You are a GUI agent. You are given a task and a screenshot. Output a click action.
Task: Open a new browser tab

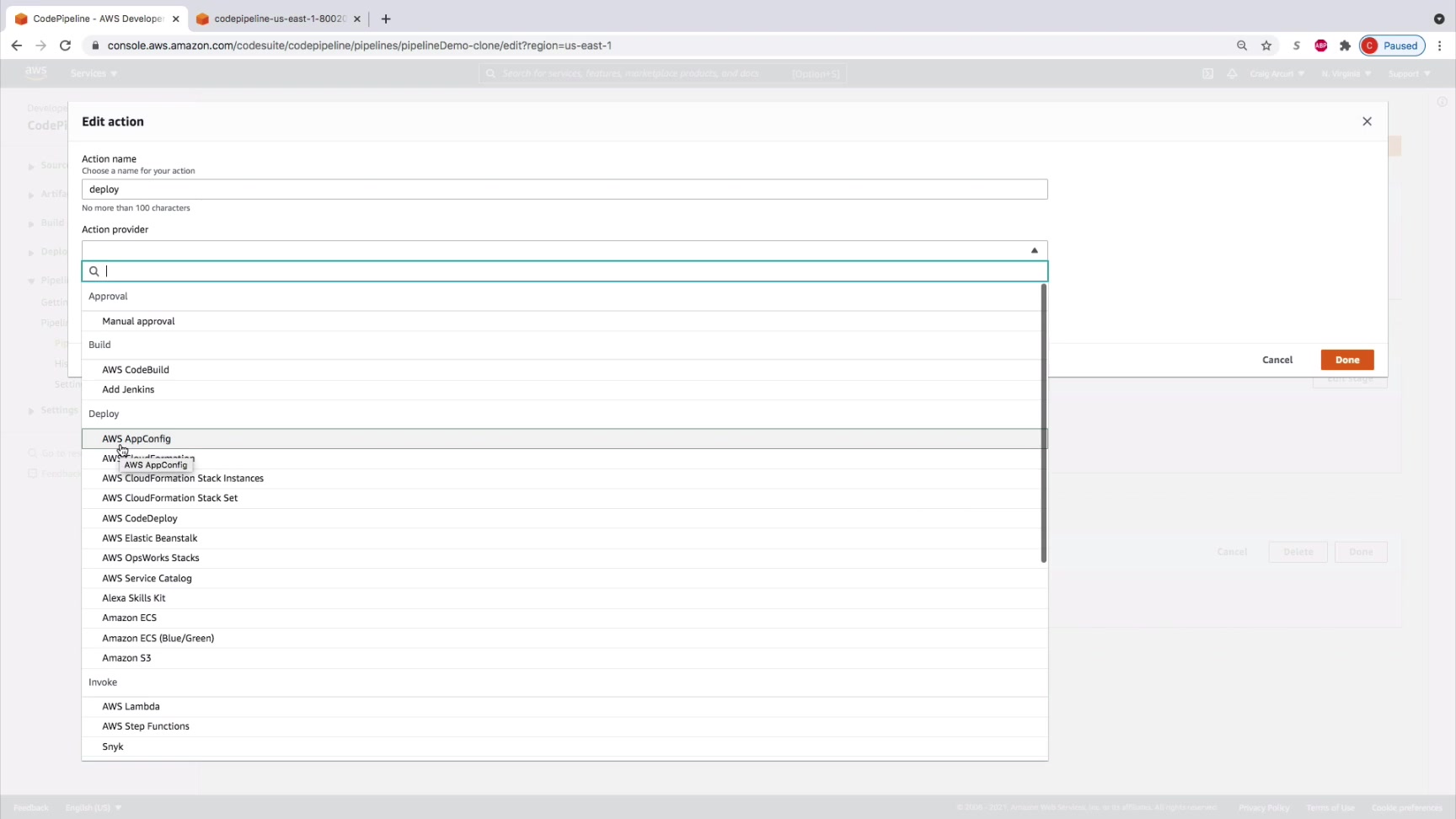click(386, 19)
